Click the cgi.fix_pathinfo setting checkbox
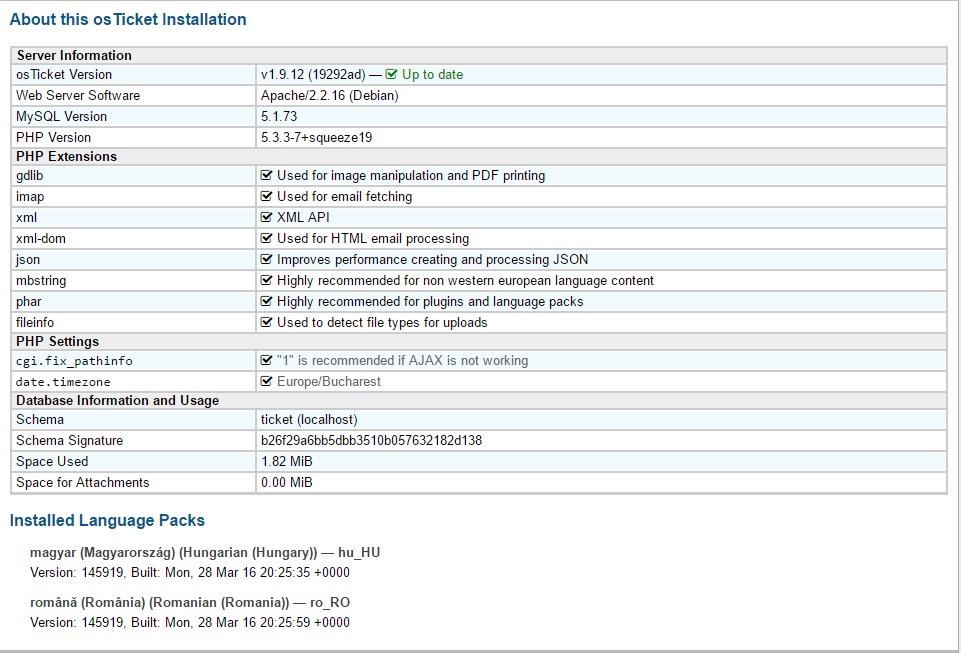Viewport: 961px width, 653px height. click(x=267, y=360)
